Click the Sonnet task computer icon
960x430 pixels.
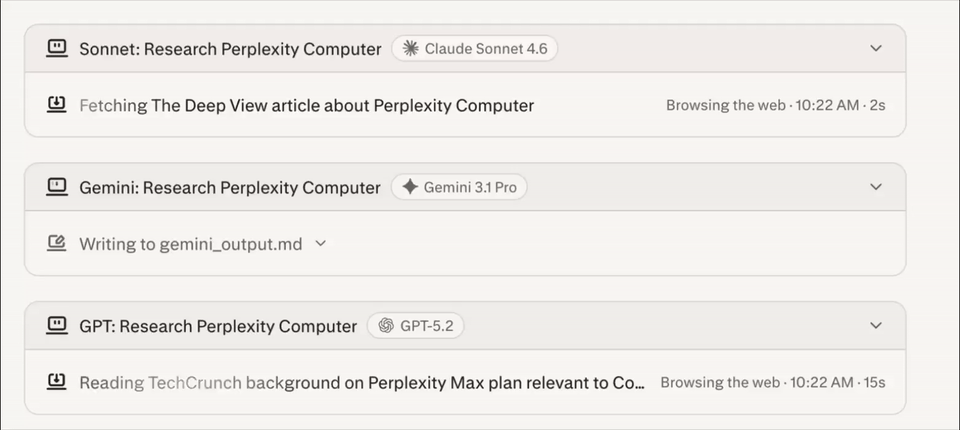tap(57, 48)
